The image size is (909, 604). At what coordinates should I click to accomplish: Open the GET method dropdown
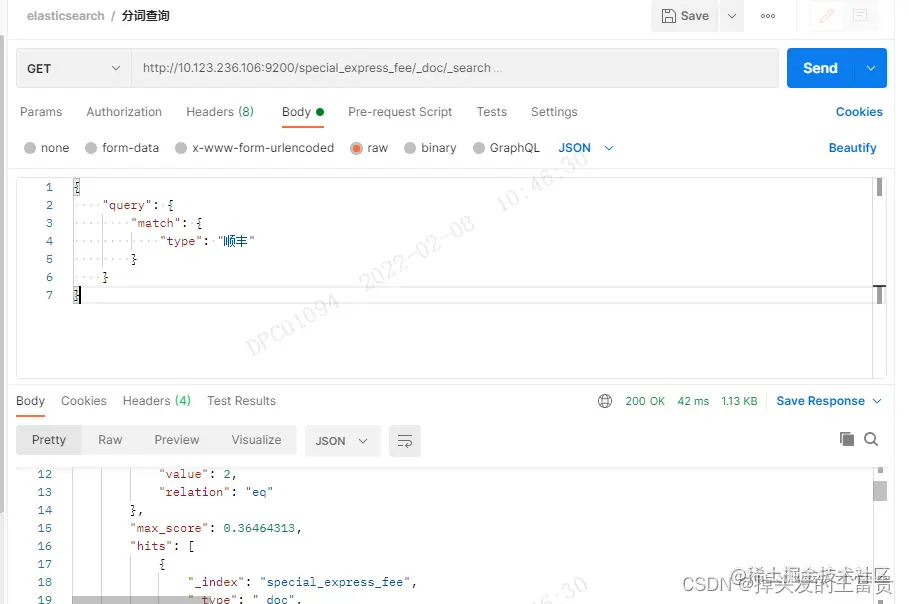pyautogui.click(x=74, y=68)
